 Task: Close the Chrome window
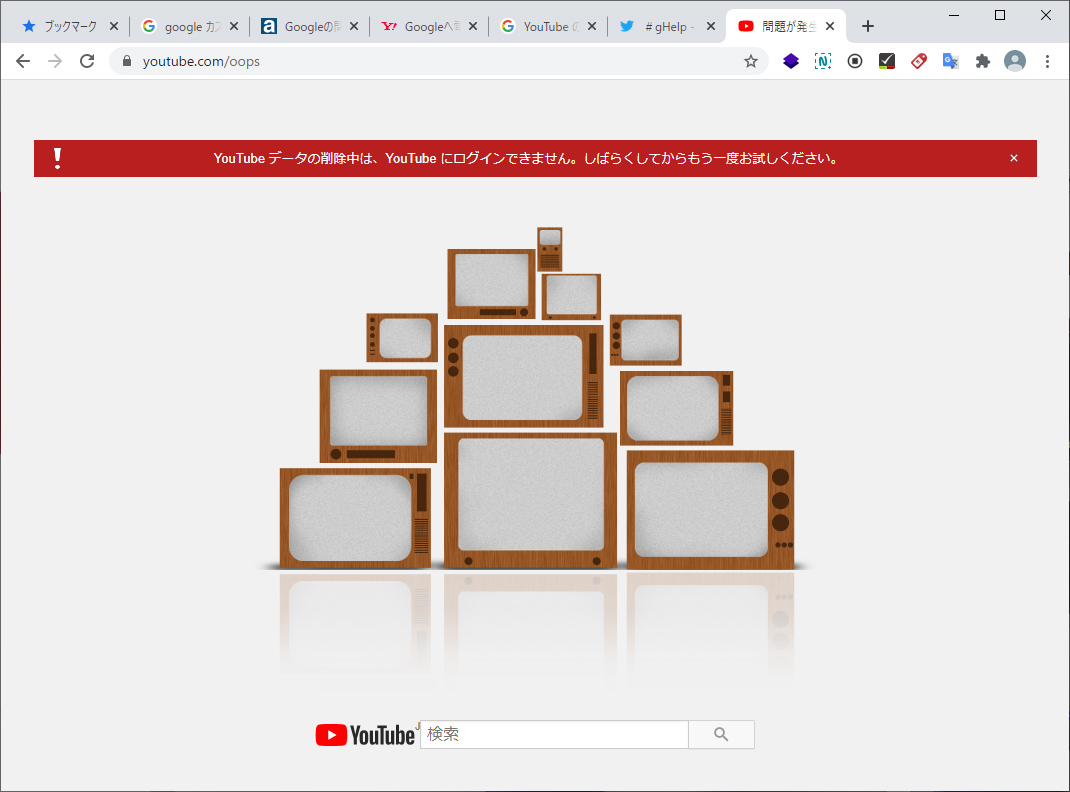[1045, 15]
